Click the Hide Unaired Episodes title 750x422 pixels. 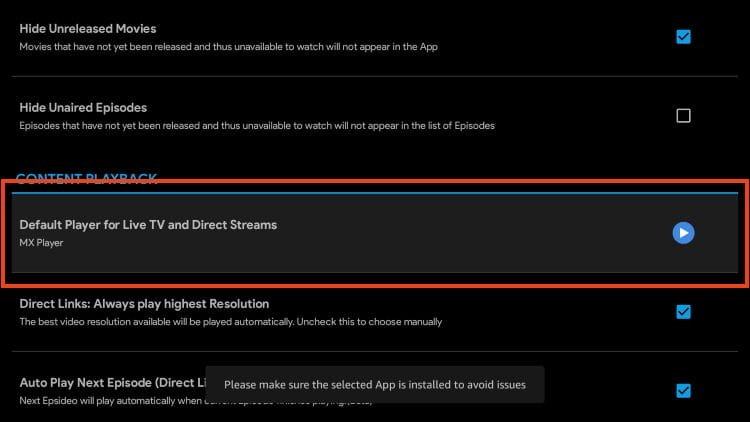click(83, 108)
